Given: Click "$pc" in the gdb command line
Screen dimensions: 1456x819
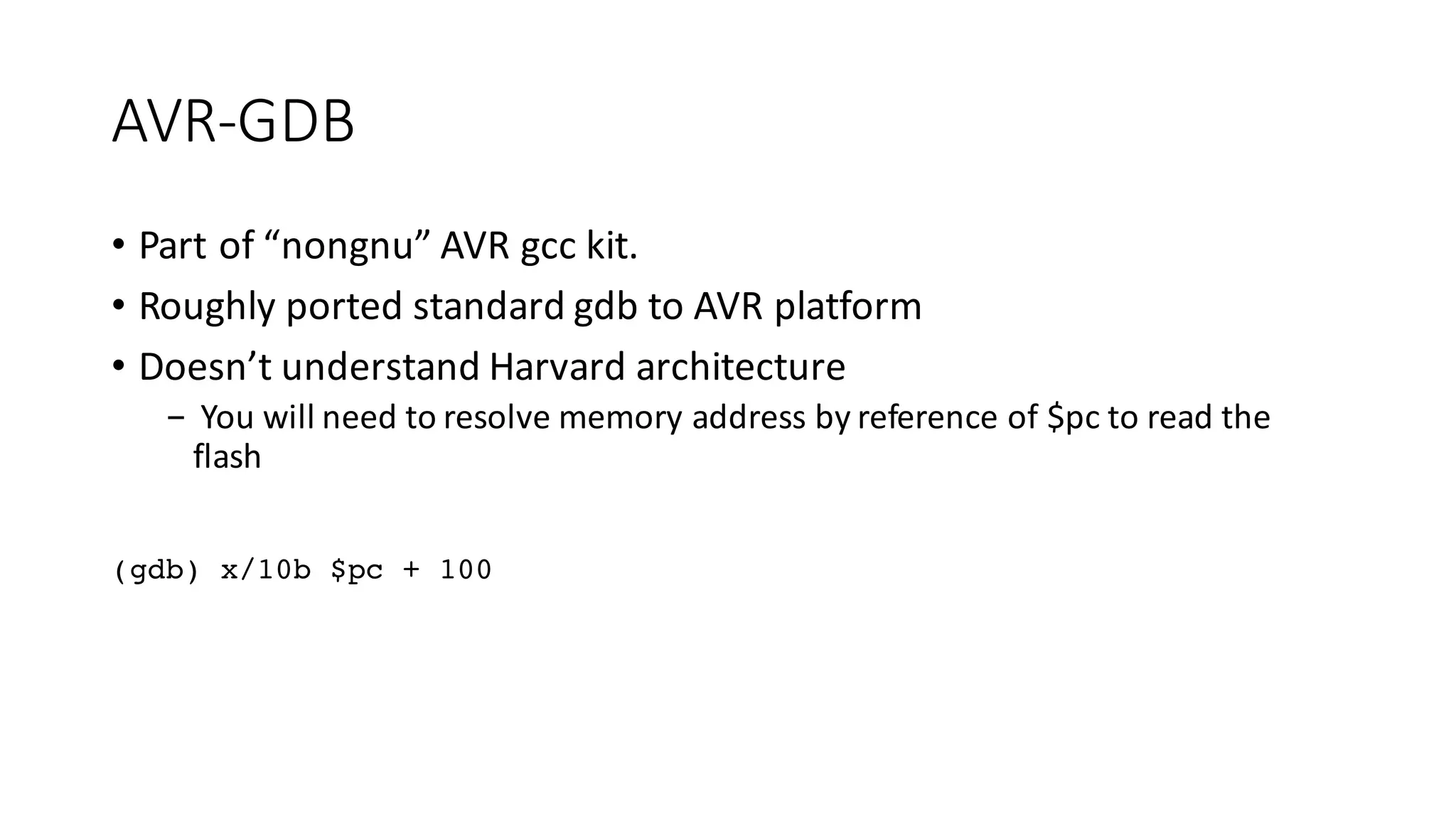Looking at the screenshot, I should pos(357,570).
